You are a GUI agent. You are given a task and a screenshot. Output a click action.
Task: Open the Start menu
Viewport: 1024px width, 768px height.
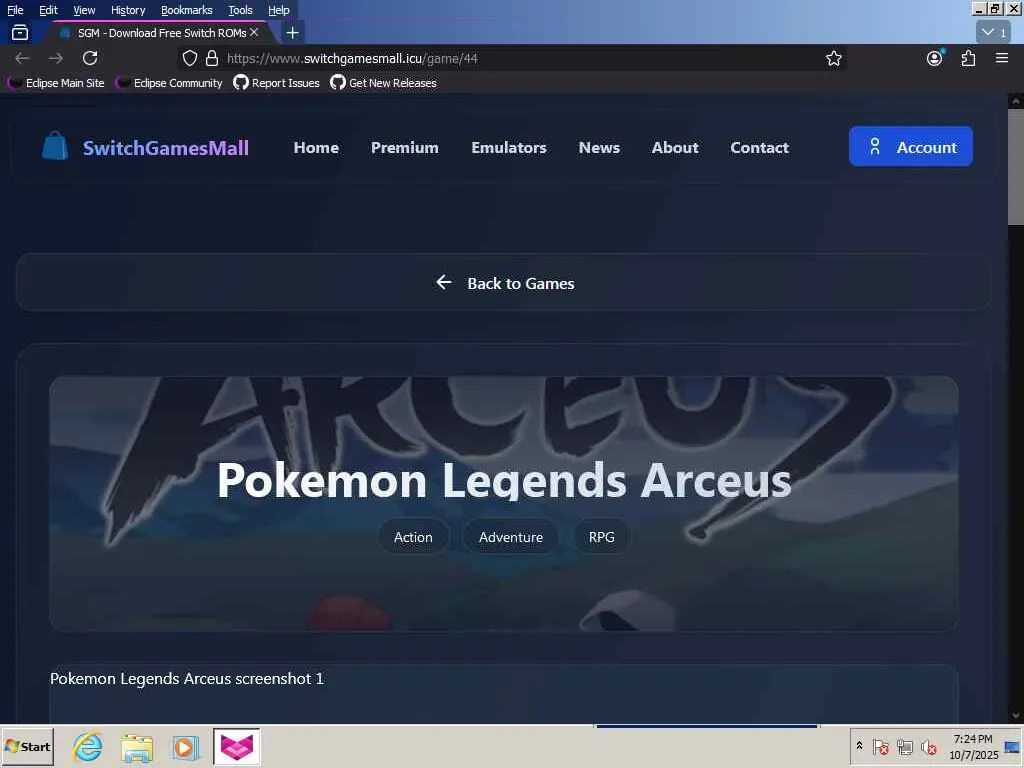tap(27, 746)
